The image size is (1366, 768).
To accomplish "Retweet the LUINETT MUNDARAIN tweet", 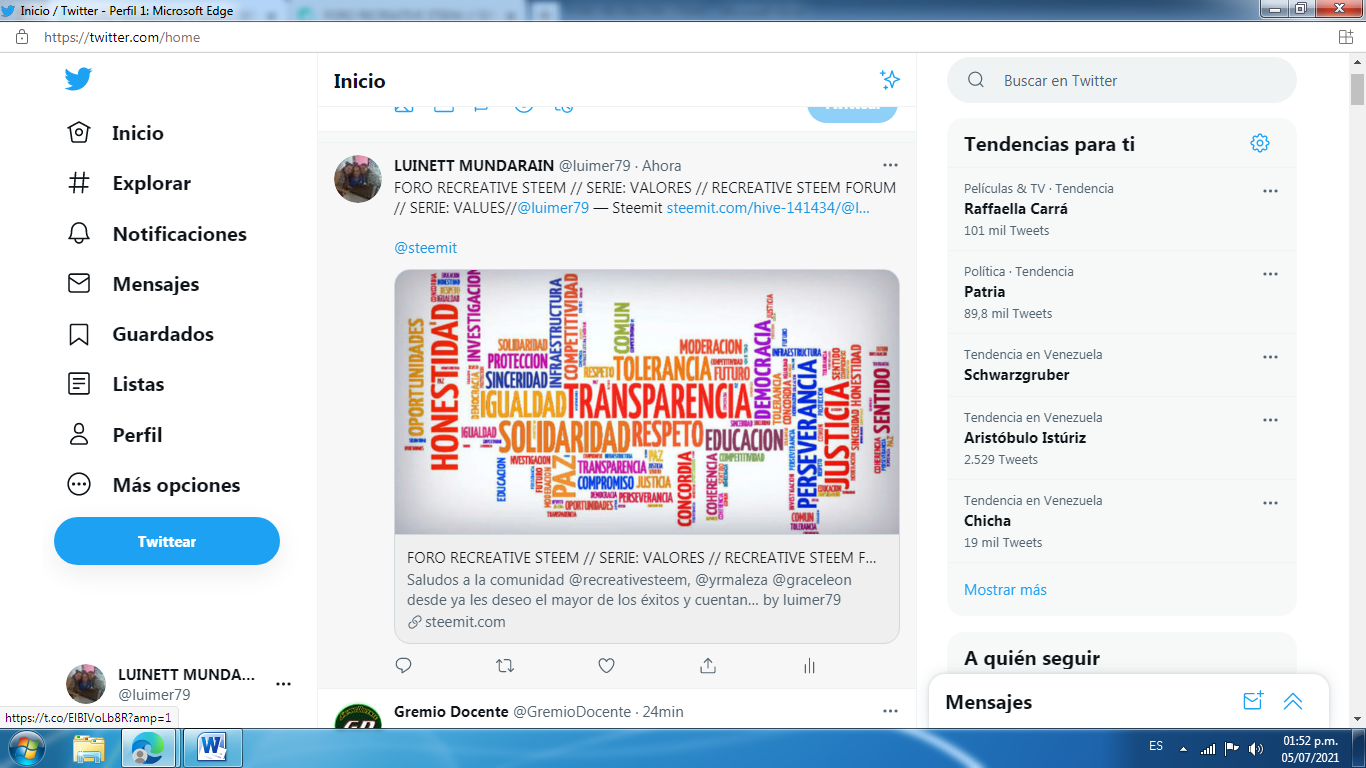I will [505, 665].
